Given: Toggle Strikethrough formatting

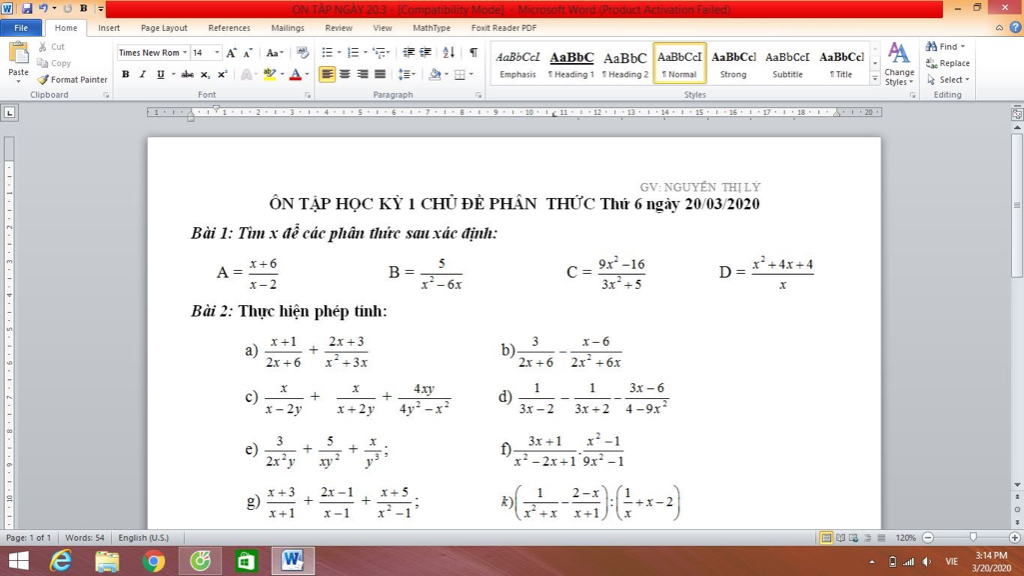Looking at the screenshot, I should click(187, 74).
